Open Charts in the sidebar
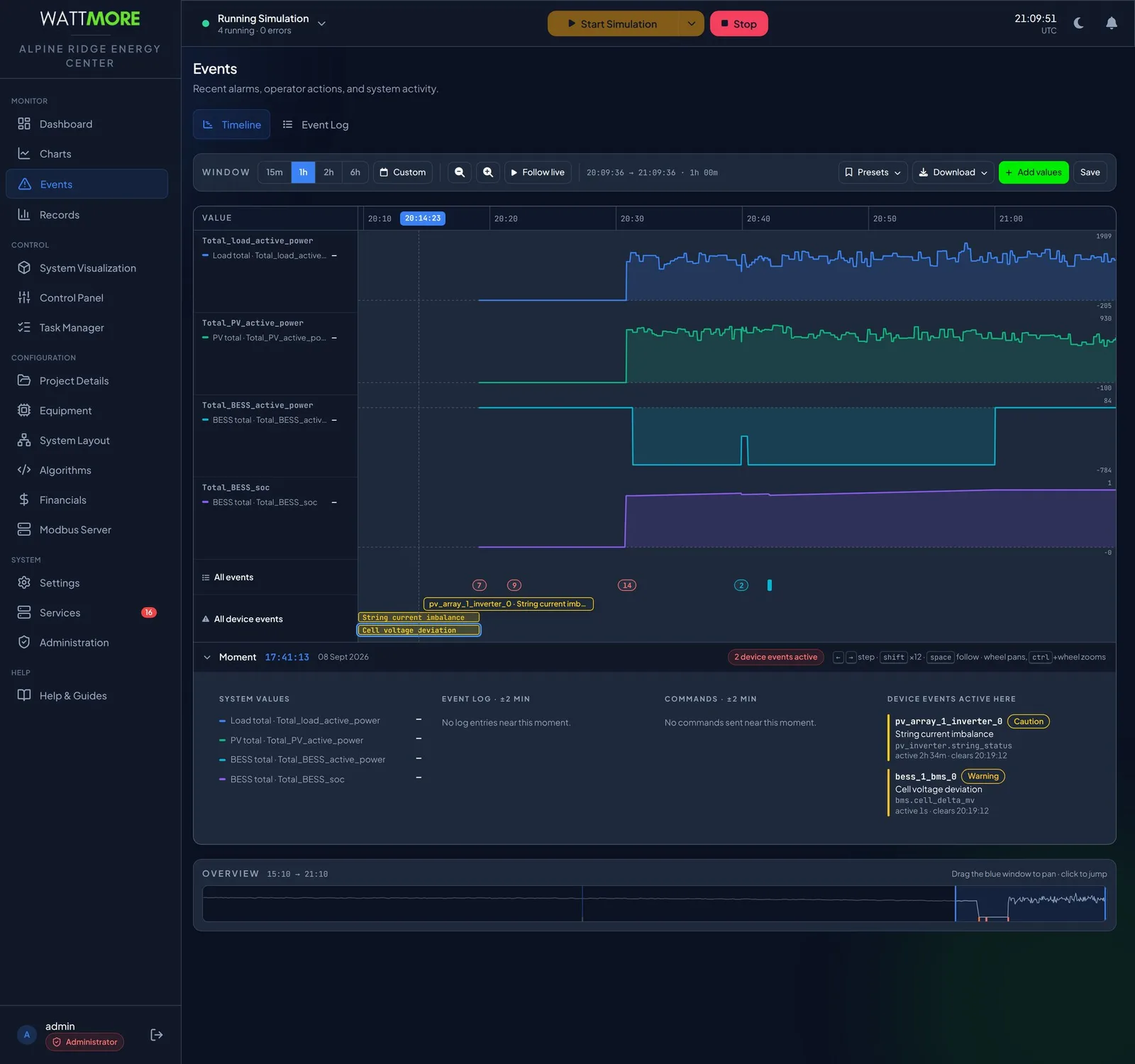1135x1064 pixels. tap(87, 154)
